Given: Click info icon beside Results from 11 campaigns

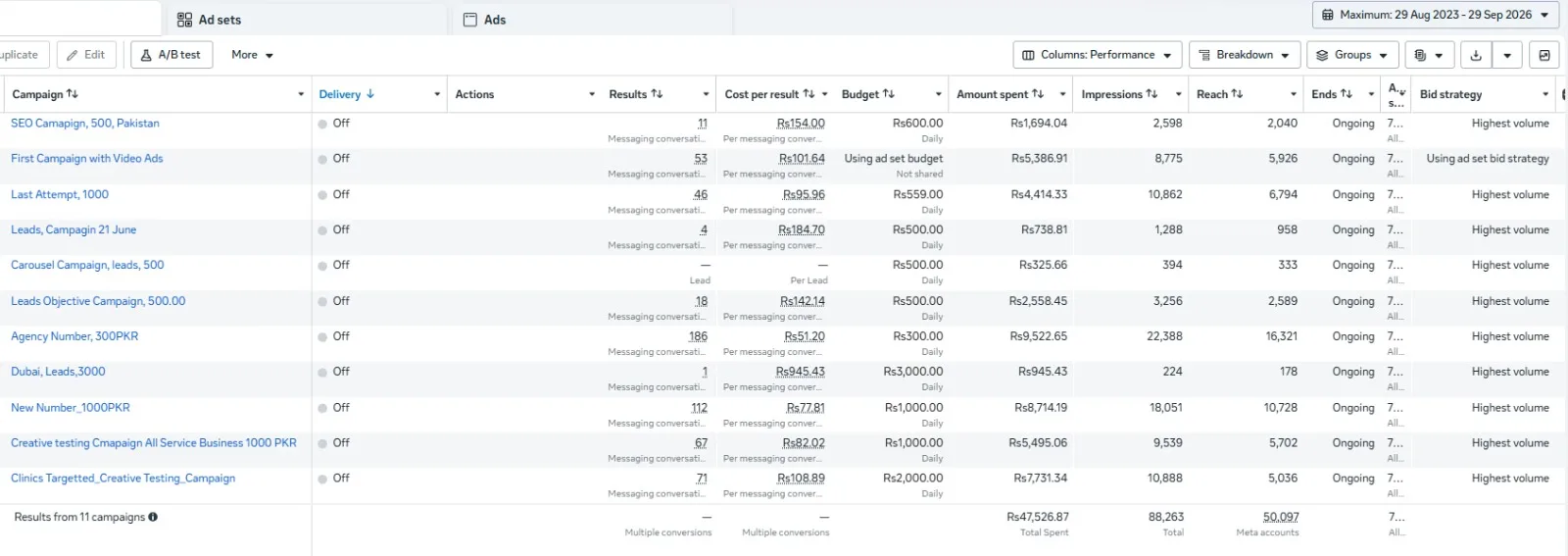Looking at the screenshot, I should (153, 517).
